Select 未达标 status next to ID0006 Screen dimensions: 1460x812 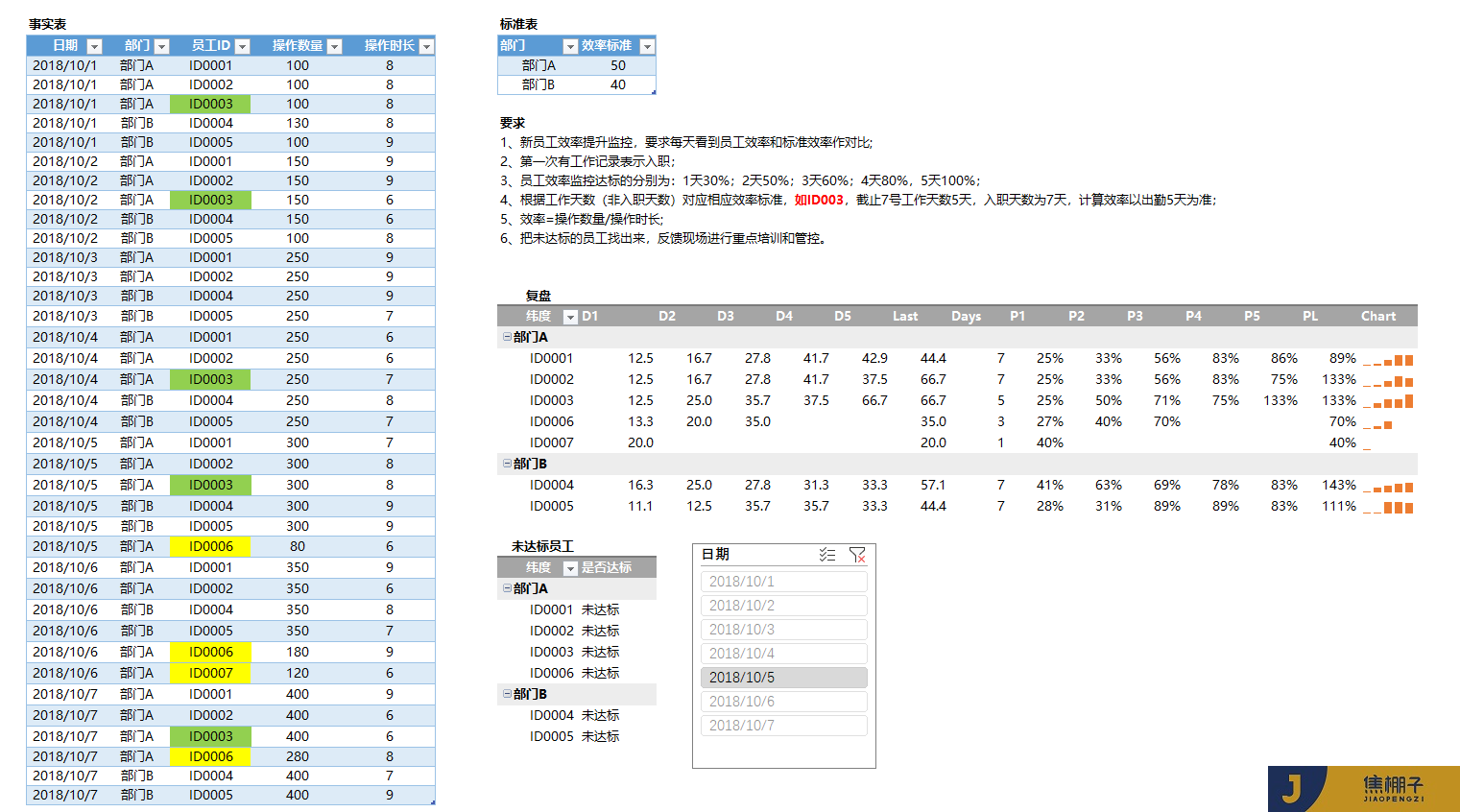[x=601, y=673]
